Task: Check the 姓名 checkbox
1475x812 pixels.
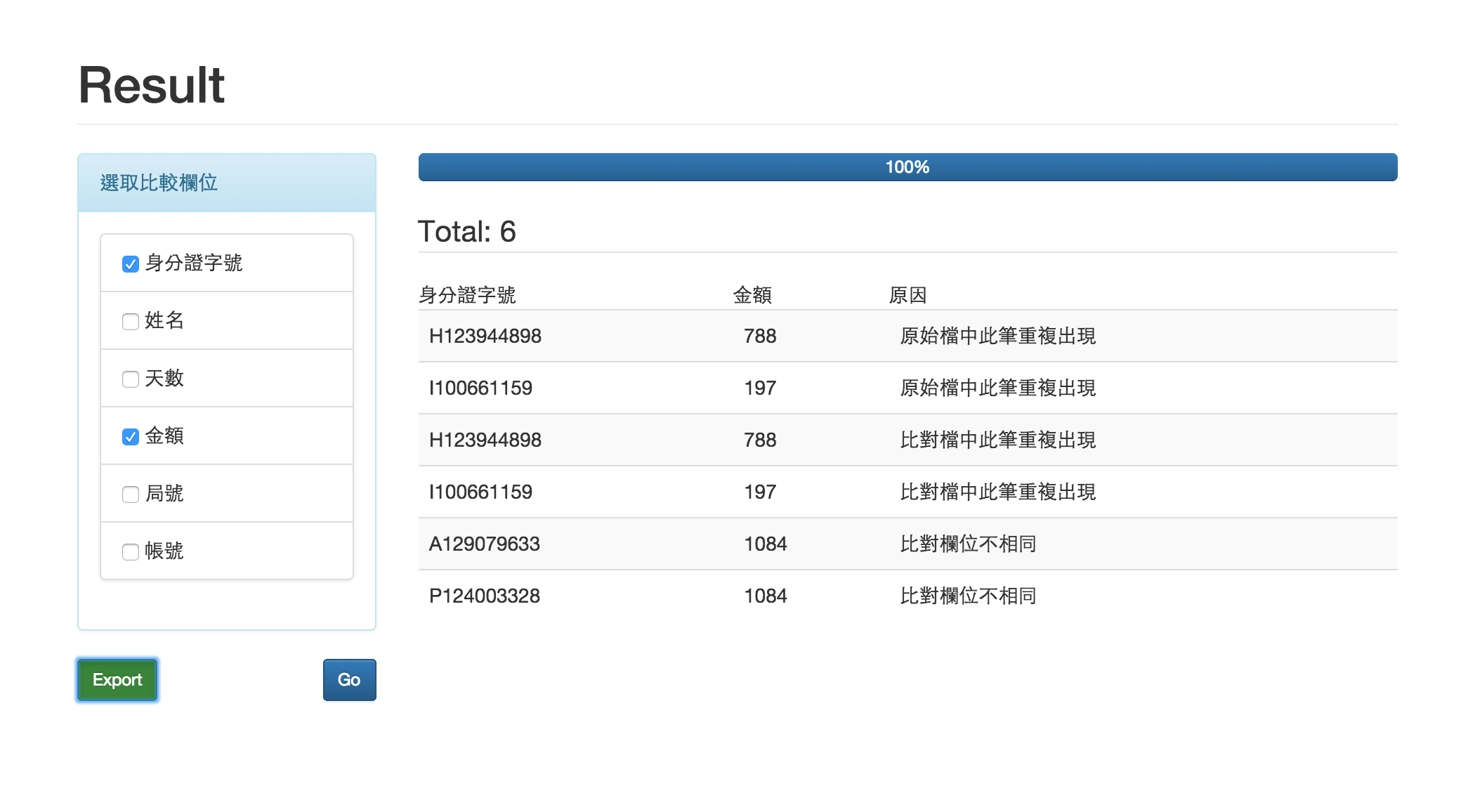Action: (x=131, y=322)
